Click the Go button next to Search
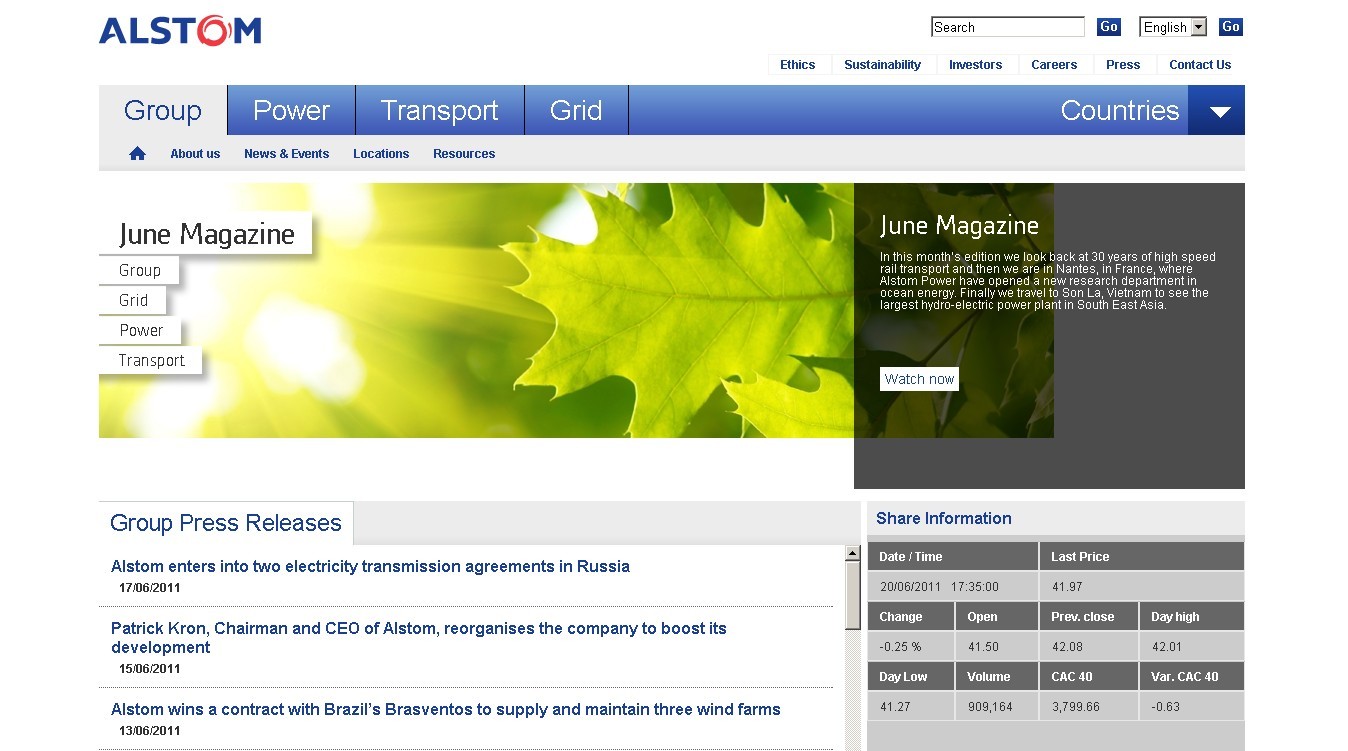Screen dimensions: 1348x751 click(1108, 27)
